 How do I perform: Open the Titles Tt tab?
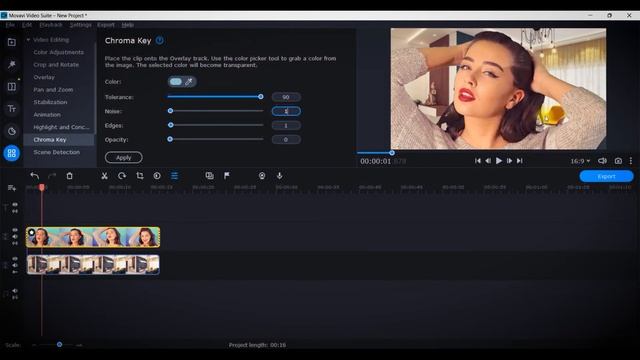(11, 109)
